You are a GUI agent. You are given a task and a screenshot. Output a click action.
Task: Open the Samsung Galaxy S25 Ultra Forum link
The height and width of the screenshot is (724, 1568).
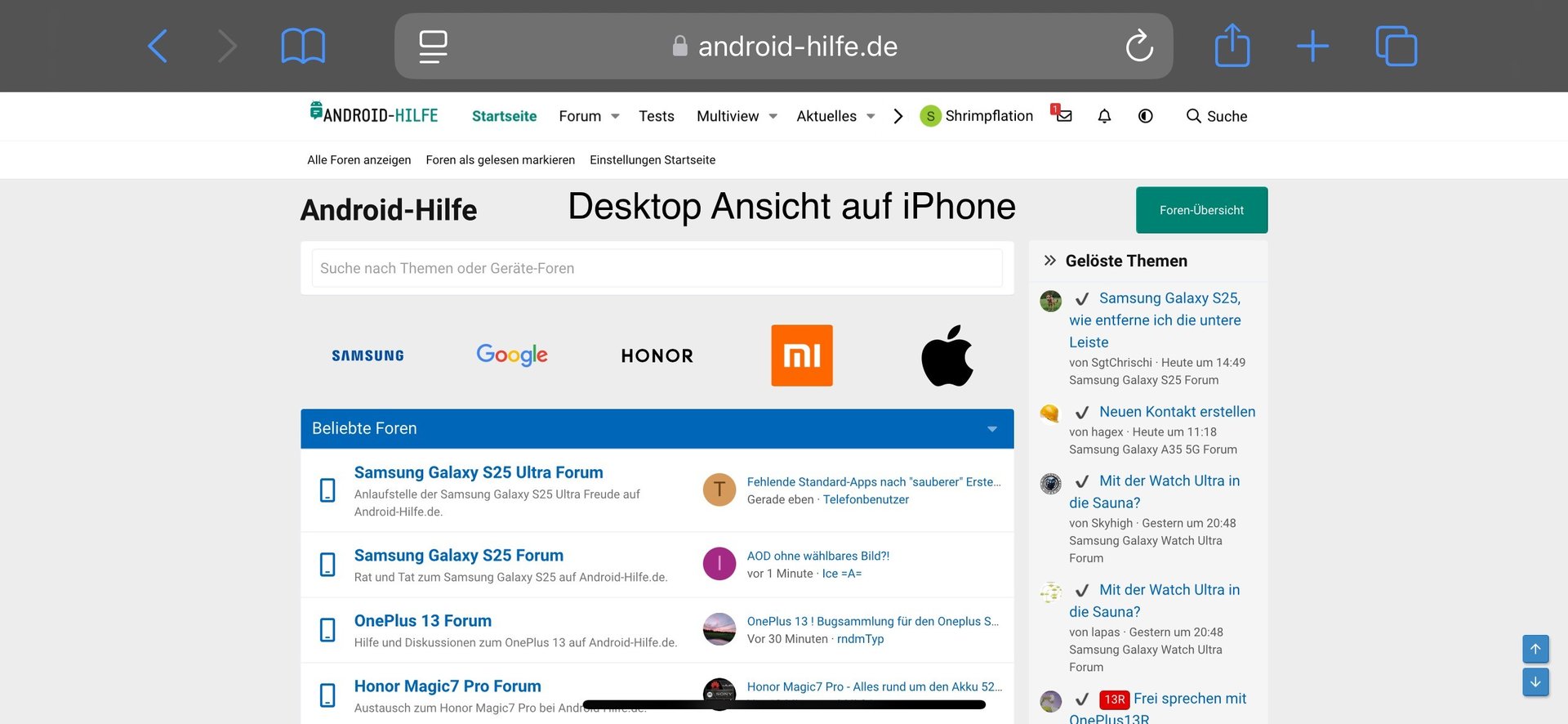[479, 472]
